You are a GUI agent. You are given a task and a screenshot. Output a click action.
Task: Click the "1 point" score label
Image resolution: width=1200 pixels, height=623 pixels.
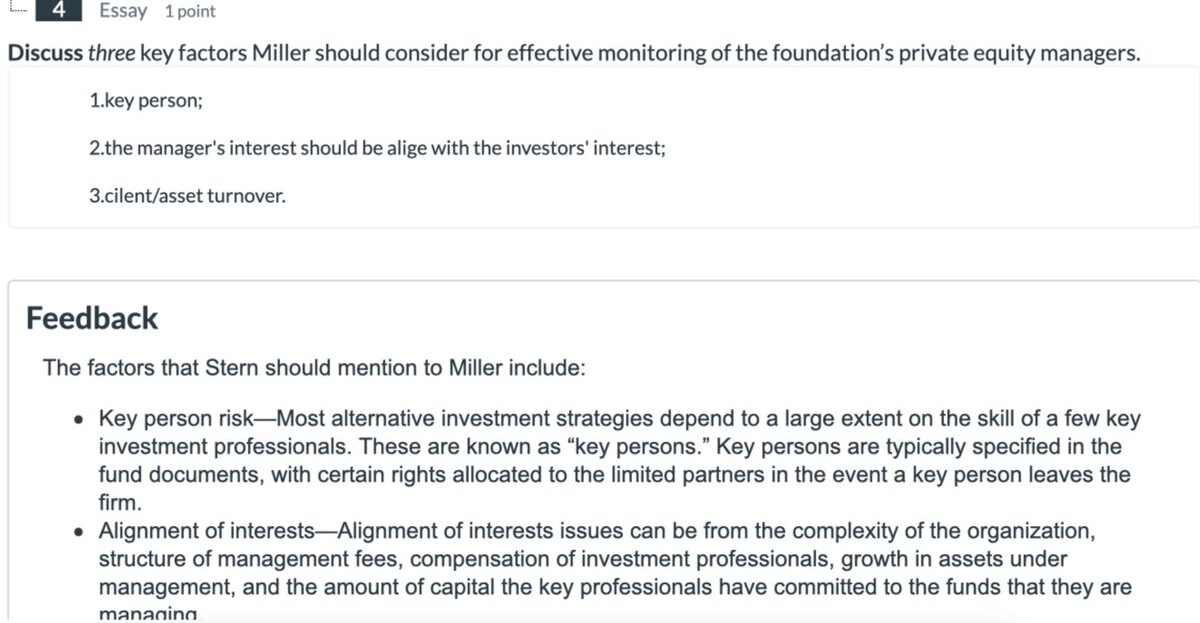pos(190,12)
